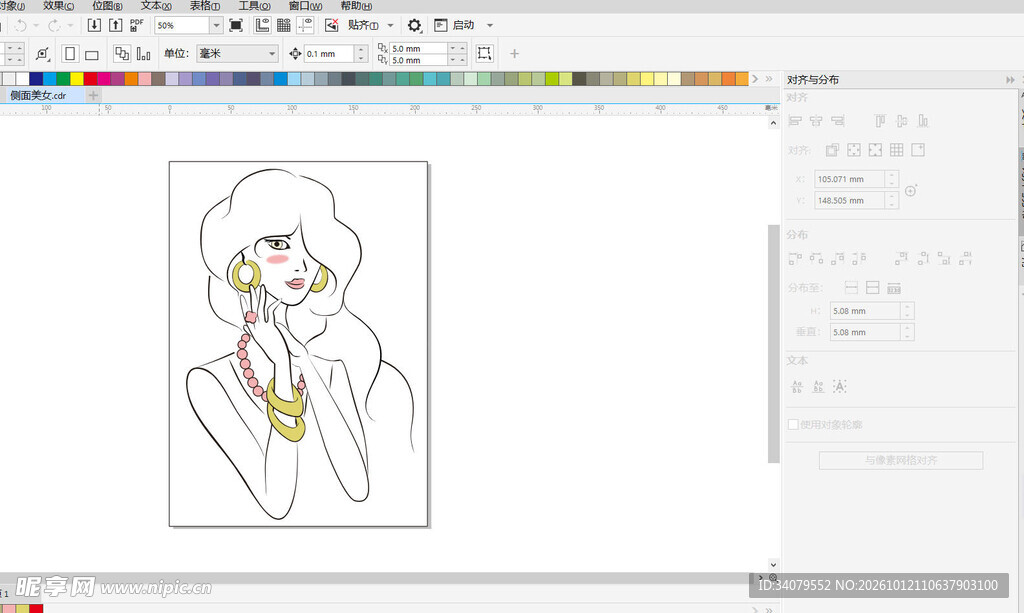Toggle the snap-off icon beside 贴齐
Screen dimensions: 1024x613
click(332, 25)
